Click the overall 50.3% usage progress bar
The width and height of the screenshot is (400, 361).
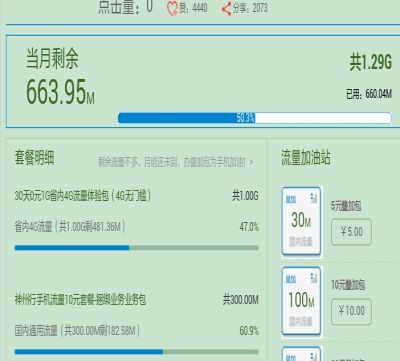(x=255, y=118)
